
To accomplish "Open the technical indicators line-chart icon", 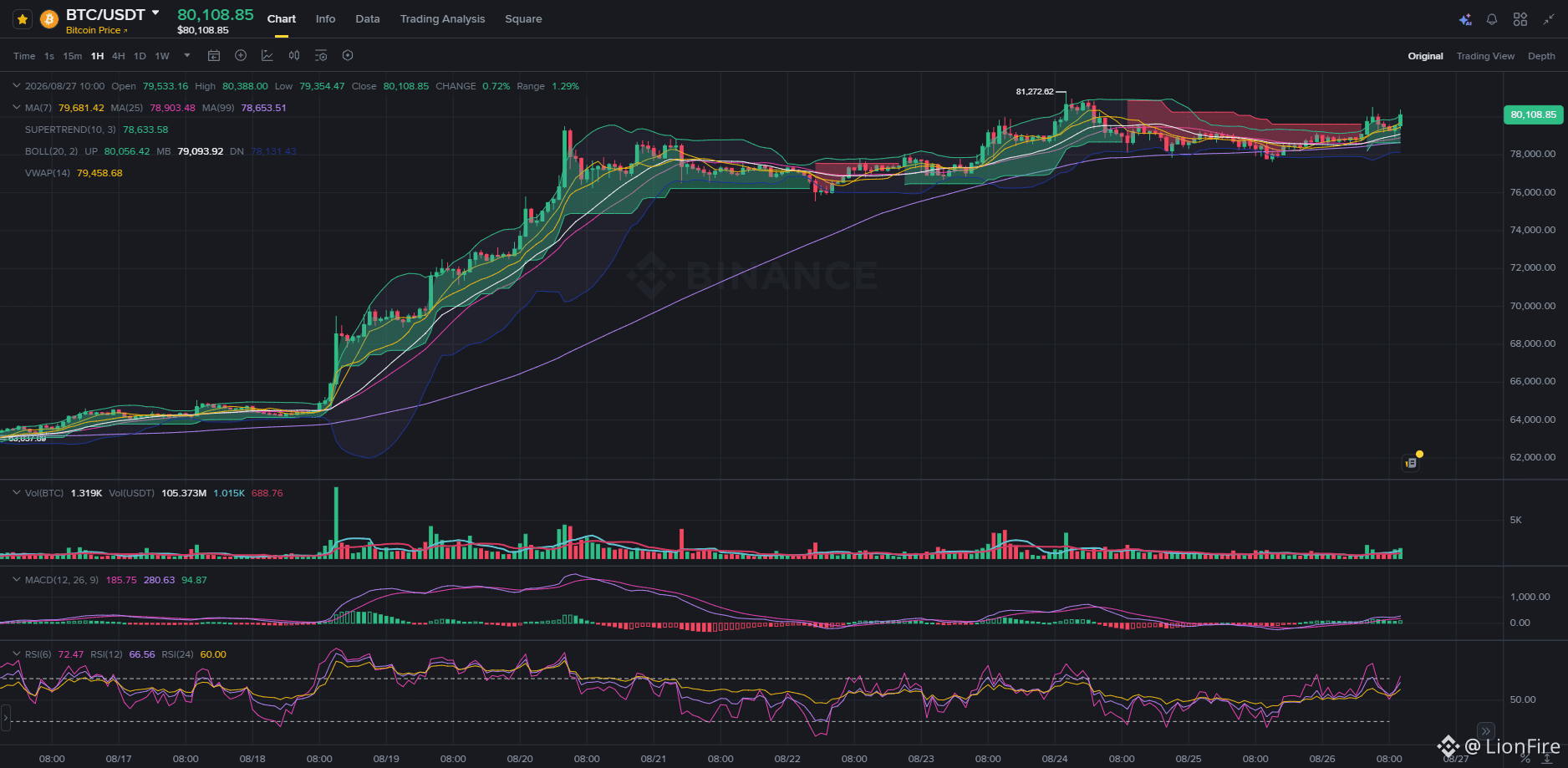I will [x=267, y=55].
